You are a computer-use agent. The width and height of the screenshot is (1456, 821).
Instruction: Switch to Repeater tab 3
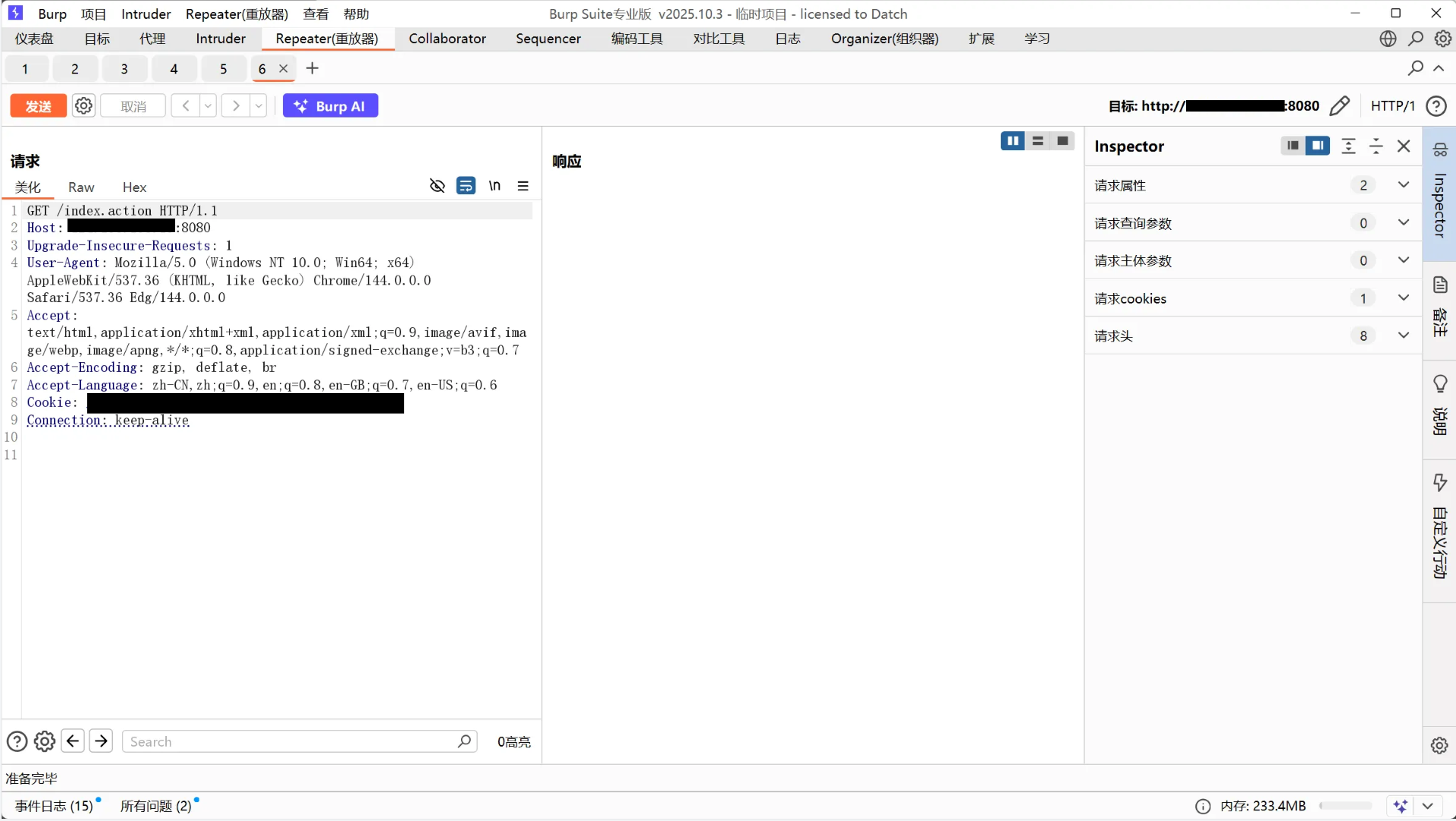pos(124,69)
